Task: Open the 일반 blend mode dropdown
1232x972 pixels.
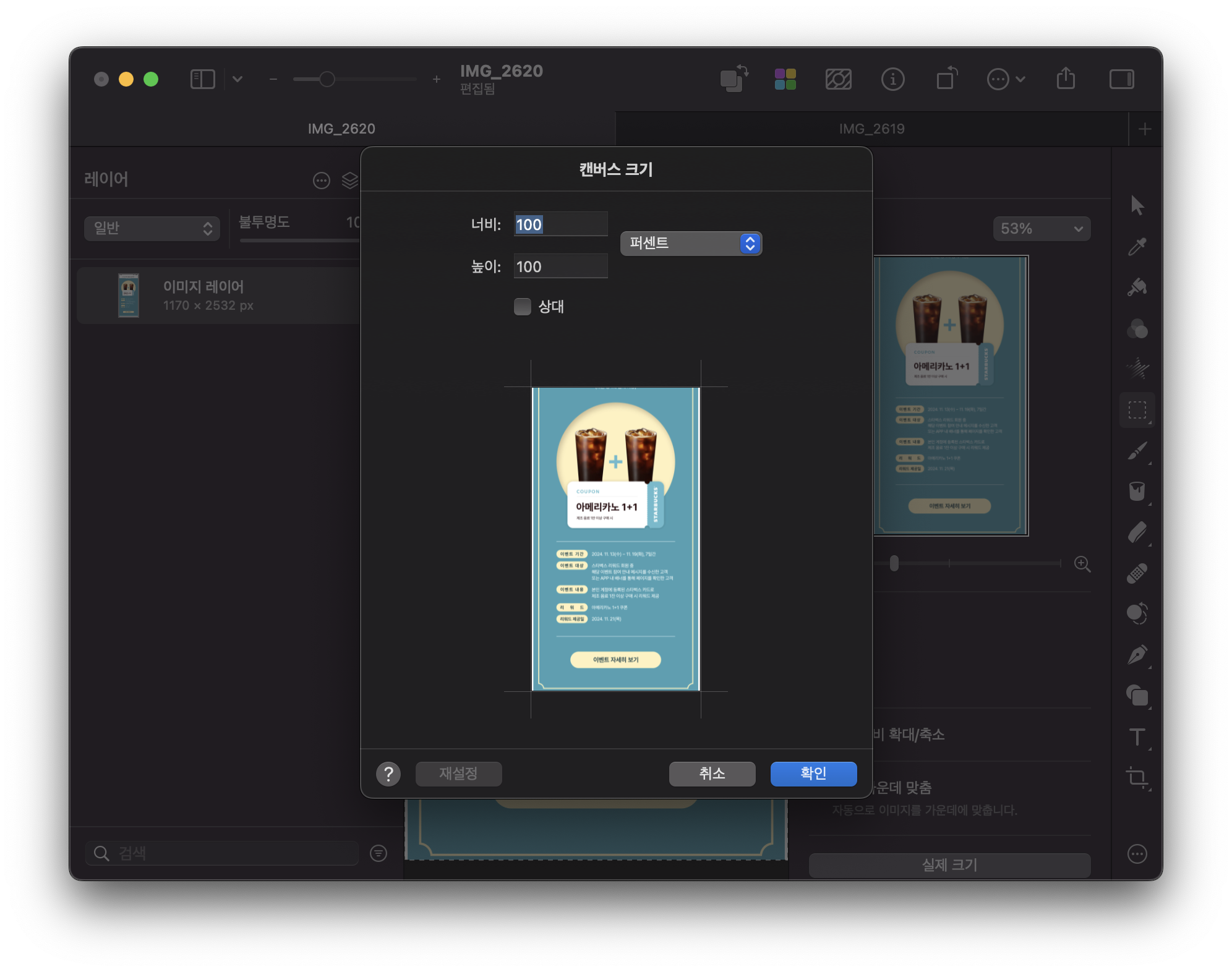Action: (x=152, y=229)
